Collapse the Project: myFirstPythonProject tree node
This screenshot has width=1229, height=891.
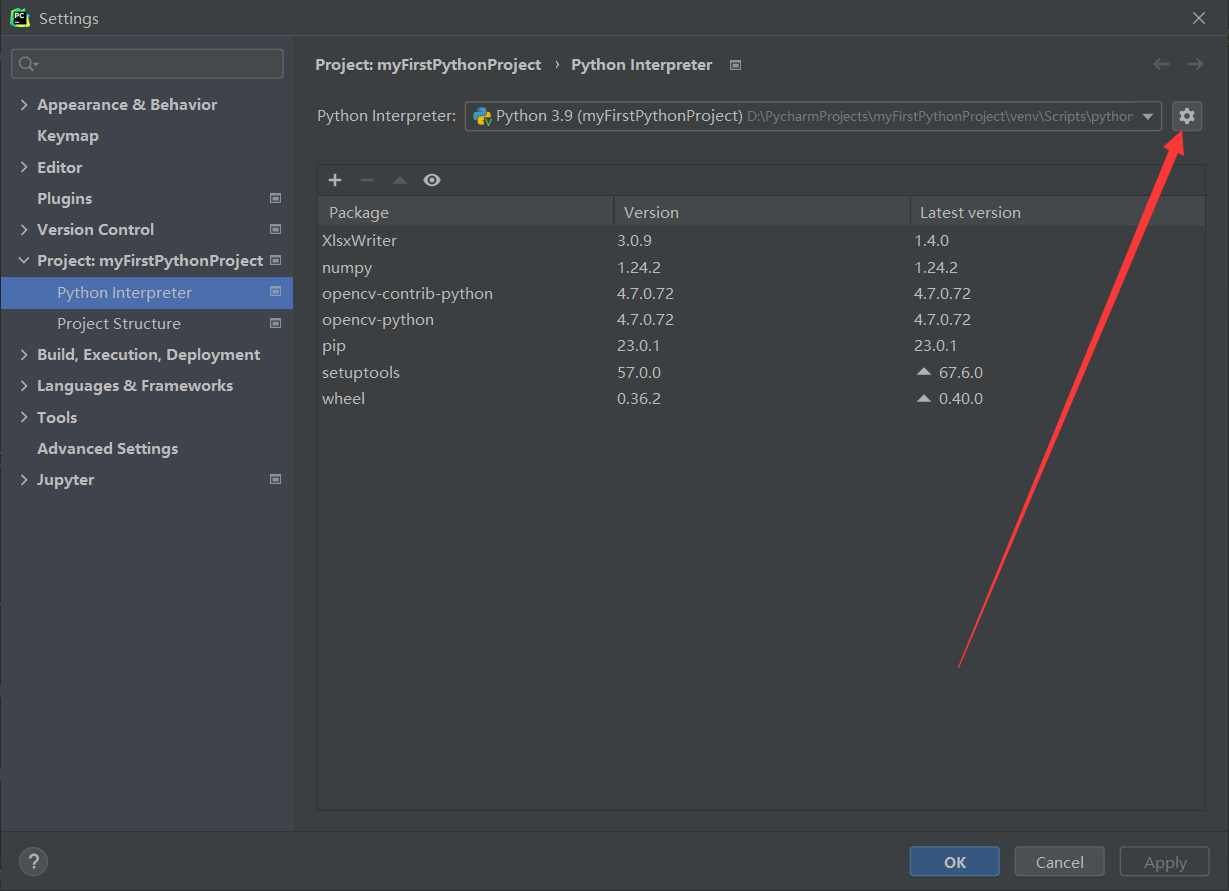click(x=23, y=260)
